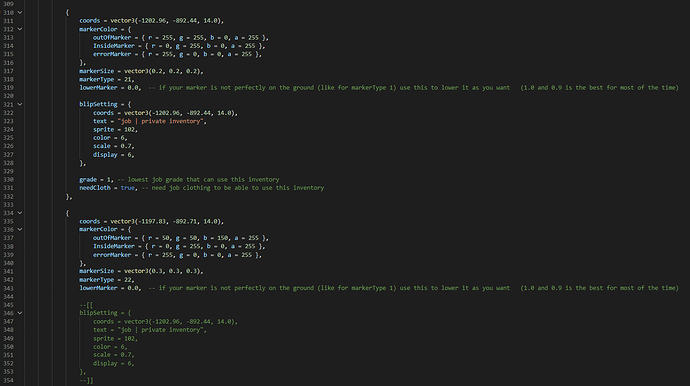Collapse blipSetting block at line 321
Image resolution: width=690 pixels, height=386 pixels.
20,104
